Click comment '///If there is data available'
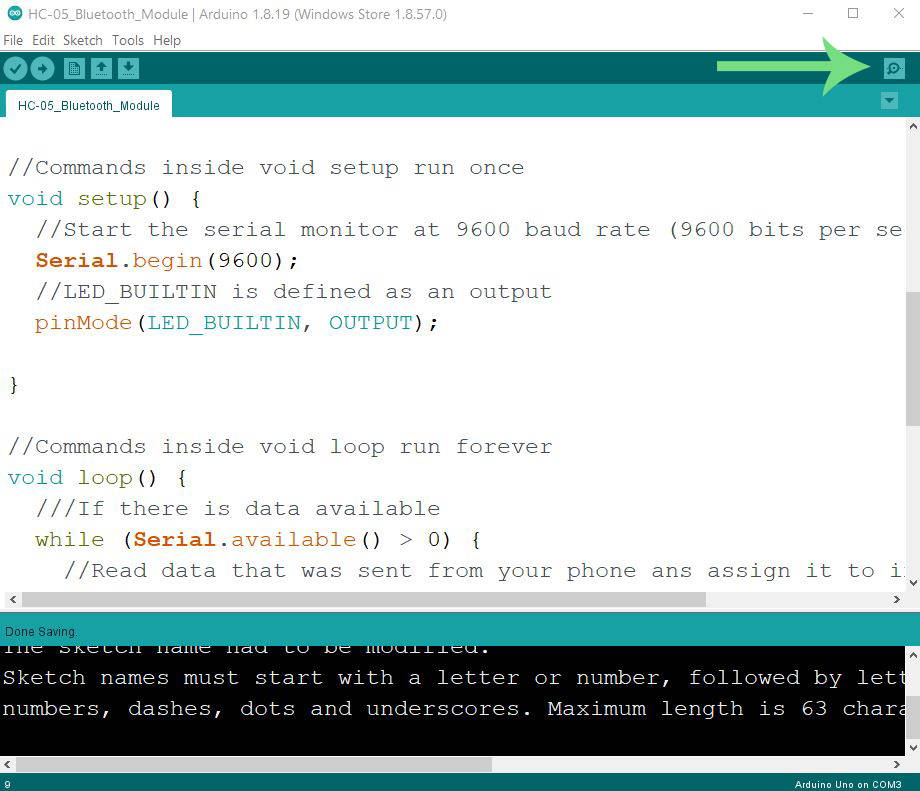 [238, 508]
